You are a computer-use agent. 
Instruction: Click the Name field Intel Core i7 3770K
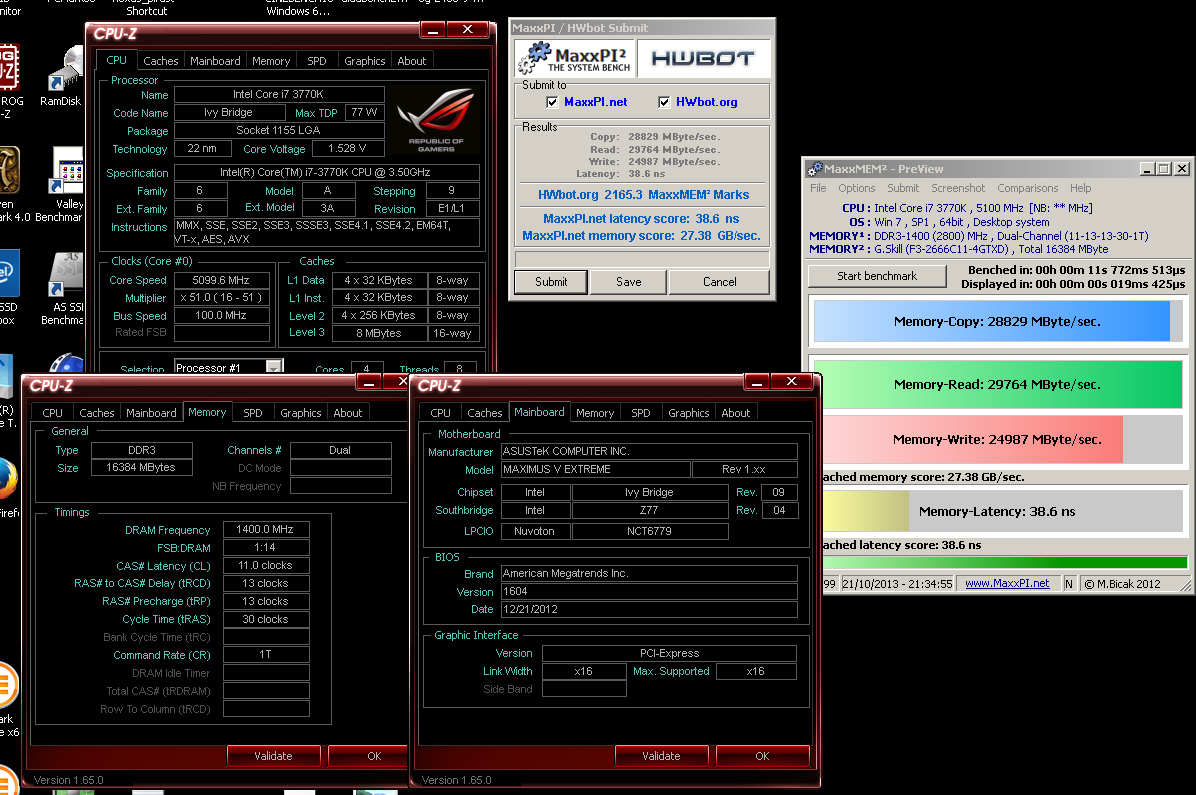pos(278,95)
